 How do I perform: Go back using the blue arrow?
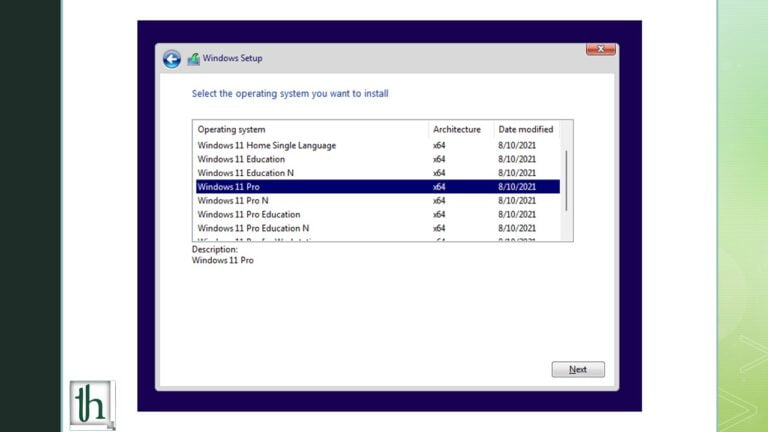pyautogui.click(x=171, y=59)
